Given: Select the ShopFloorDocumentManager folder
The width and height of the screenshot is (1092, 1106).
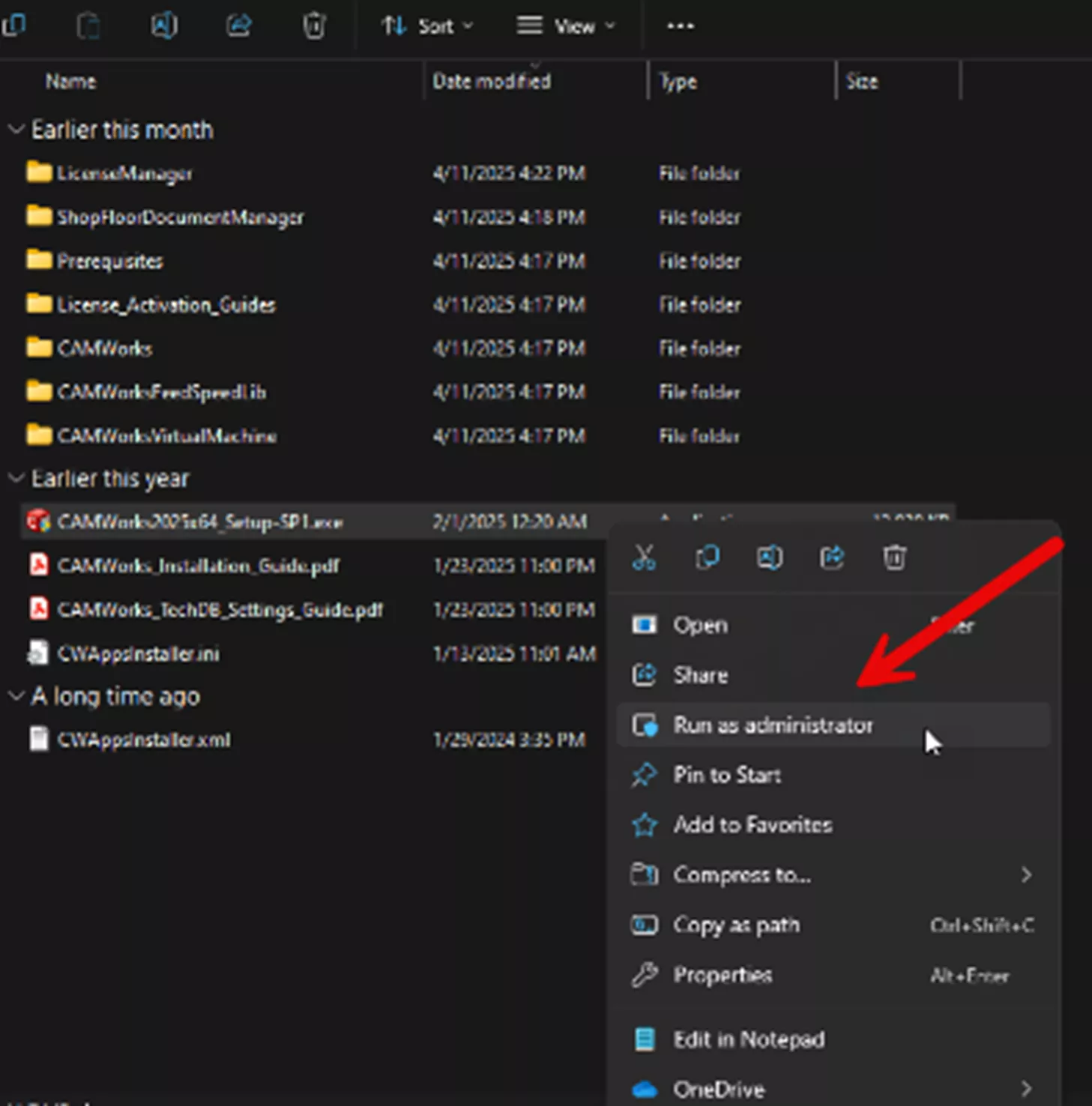Looking at the screenshot, I should point(181,217).
